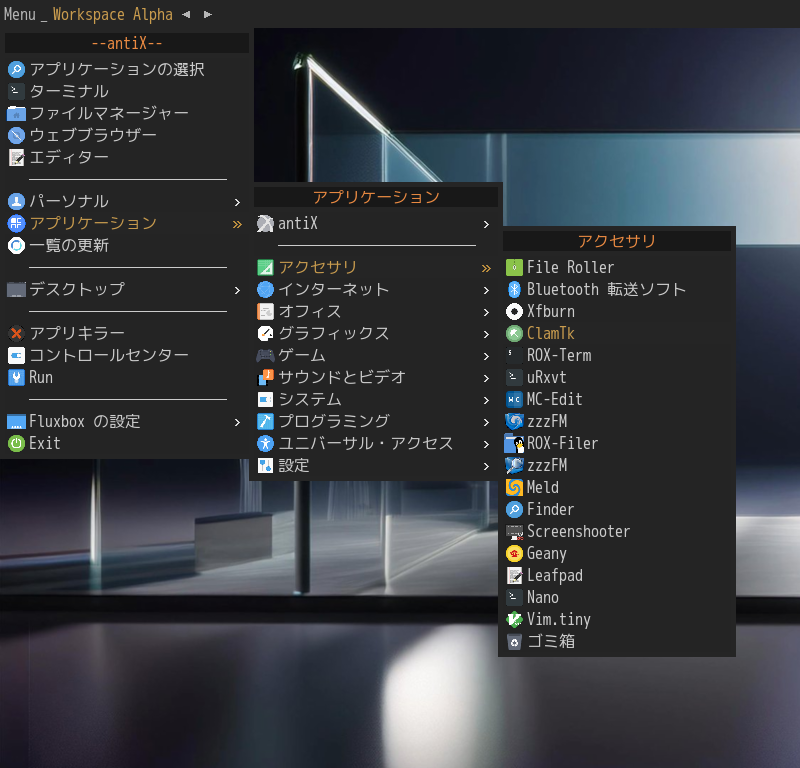Expand the インターネット submenu chevron
This screenshot has width=800, height=768.
click(x=486, y=290)
